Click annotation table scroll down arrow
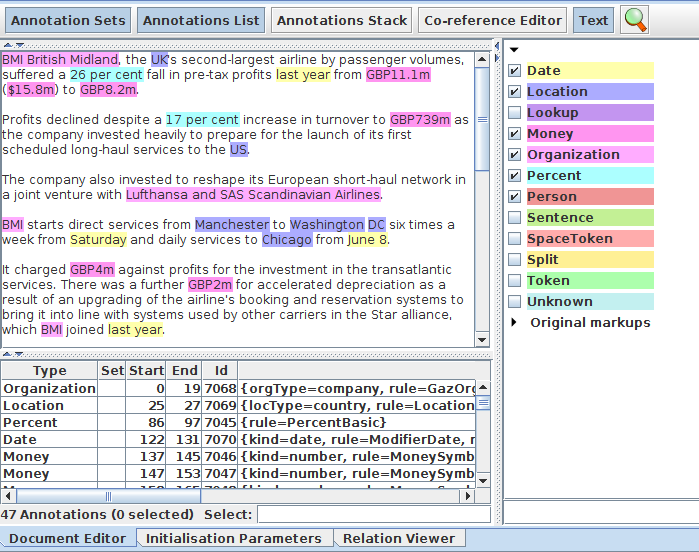Viewport: 699px width, 552px height. click(483, 481)
